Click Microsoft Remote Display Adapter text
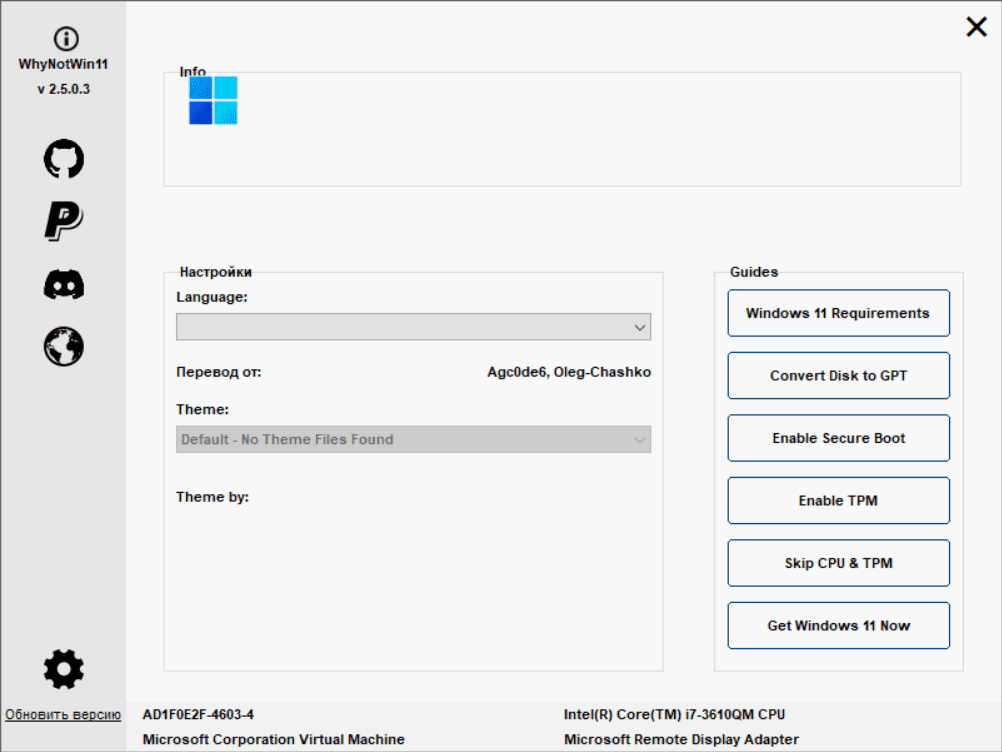The height and width of the screenshot is (752, 1002). pos(681,739)
